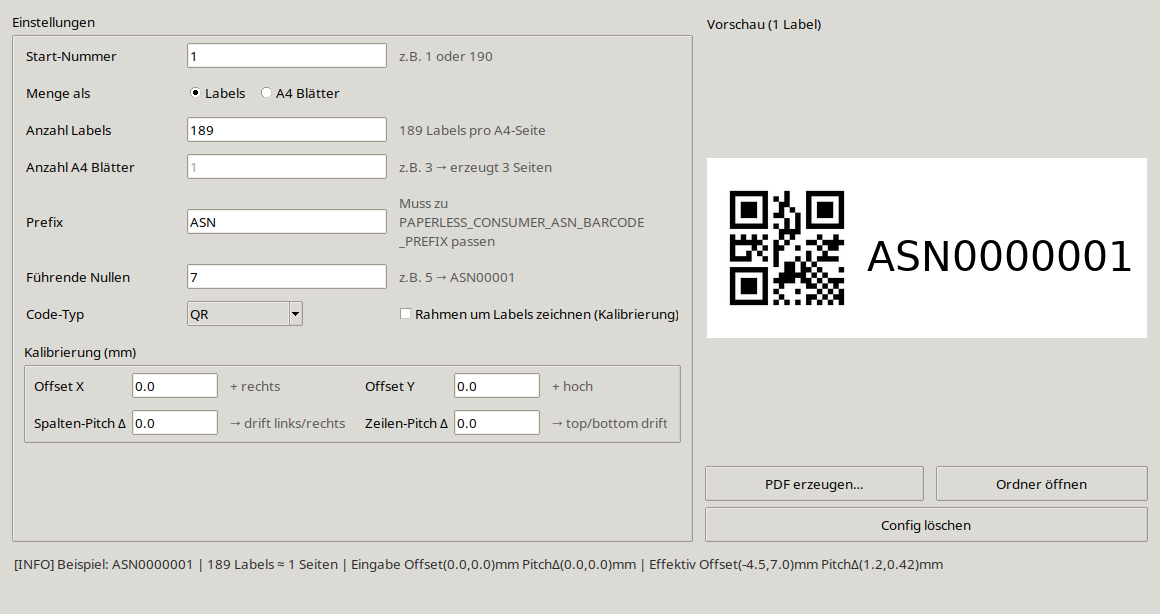This screenshot has height=614, width=1160.
Task: Click the Spalten-Pitch Δ label
Action: pos(80,423)
